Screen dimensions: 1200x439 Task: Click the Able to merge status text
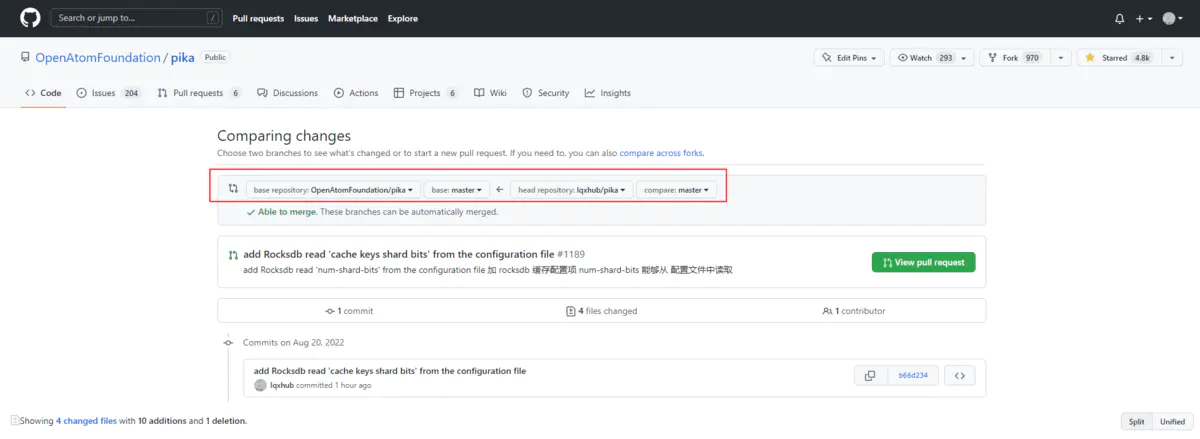coord(288,212)
